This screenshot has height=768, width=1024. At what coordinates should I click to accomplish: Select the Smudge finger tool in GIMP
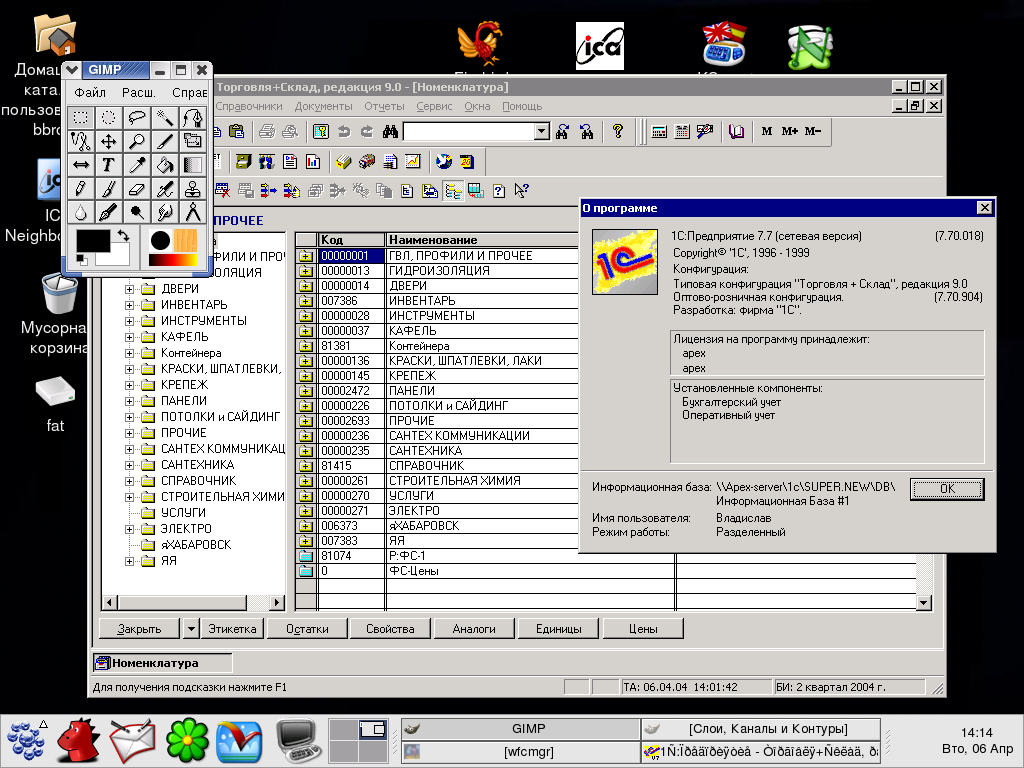click(165, 212)
